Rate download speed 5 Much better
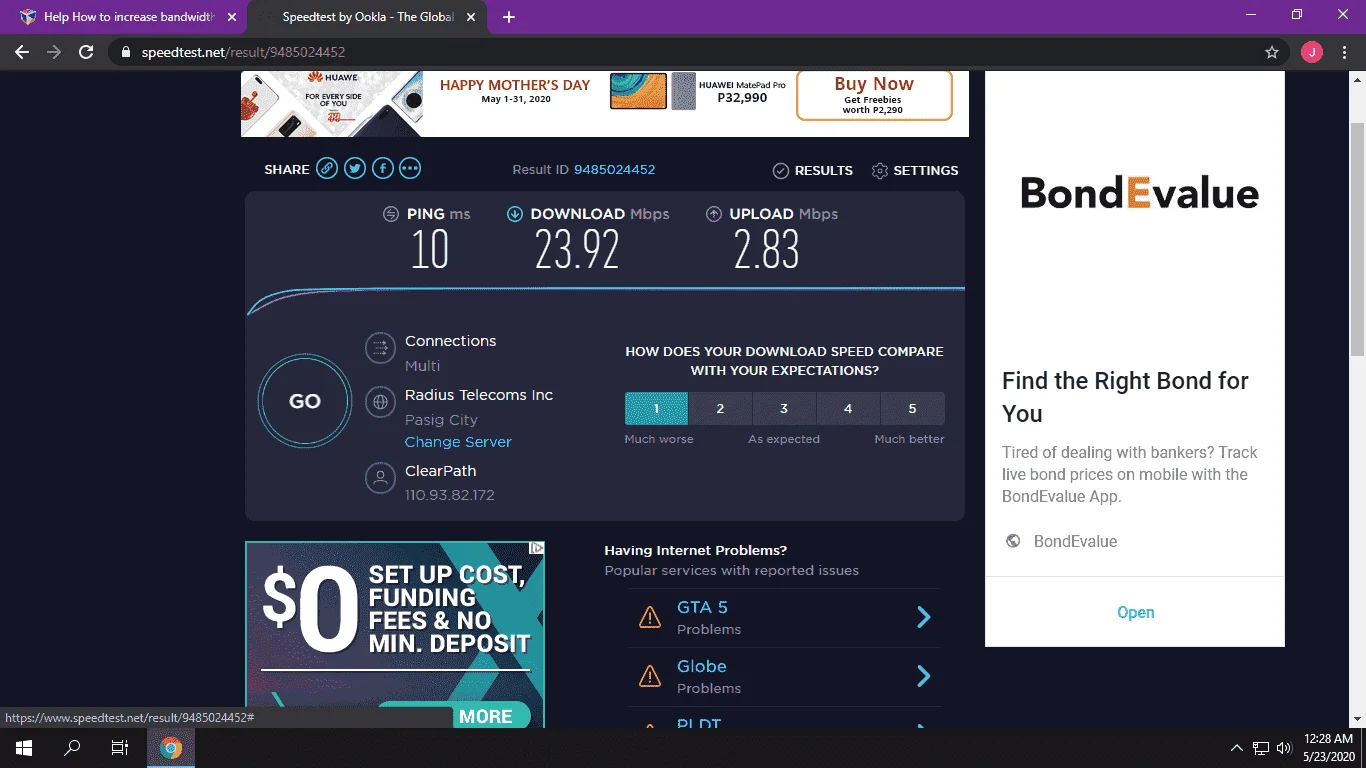The image size is (1366, 768). pos(912,409)
